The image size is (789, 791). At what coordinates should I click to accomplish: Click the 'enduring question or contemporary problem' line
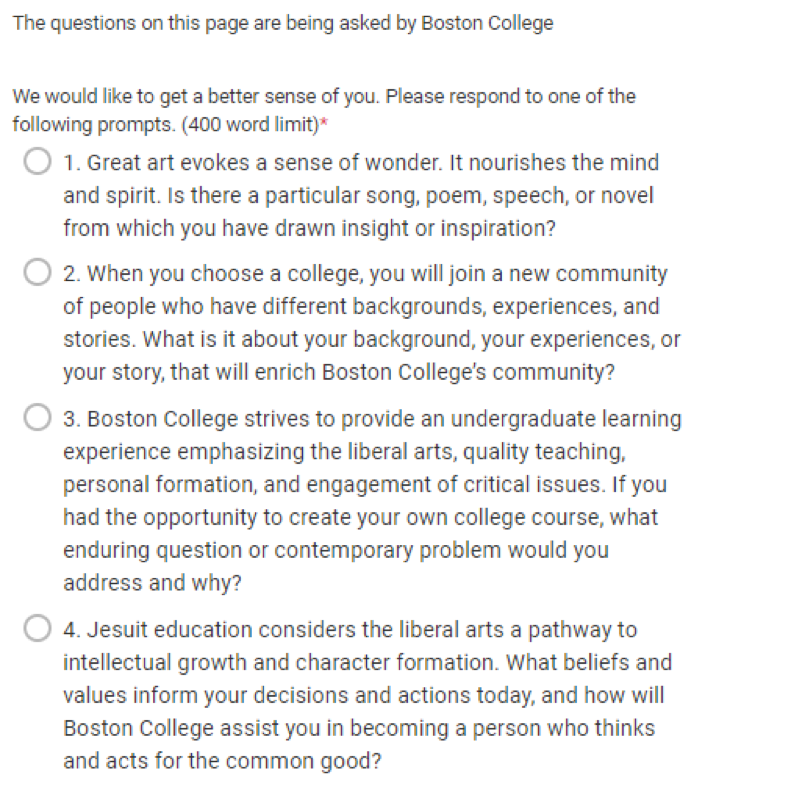(x=336, y=550)
